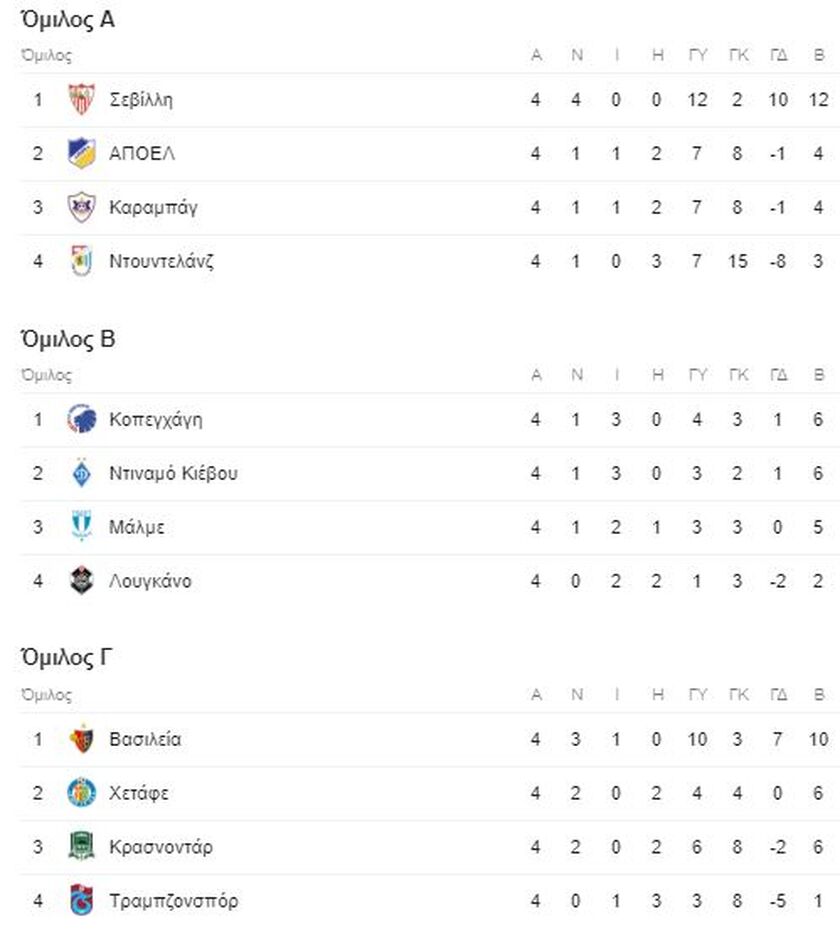This screenshot has width=840, height=946.
Task: Click the Ντιναμό Κιέβου diamond emblem
Action: (x=81, y=473)
